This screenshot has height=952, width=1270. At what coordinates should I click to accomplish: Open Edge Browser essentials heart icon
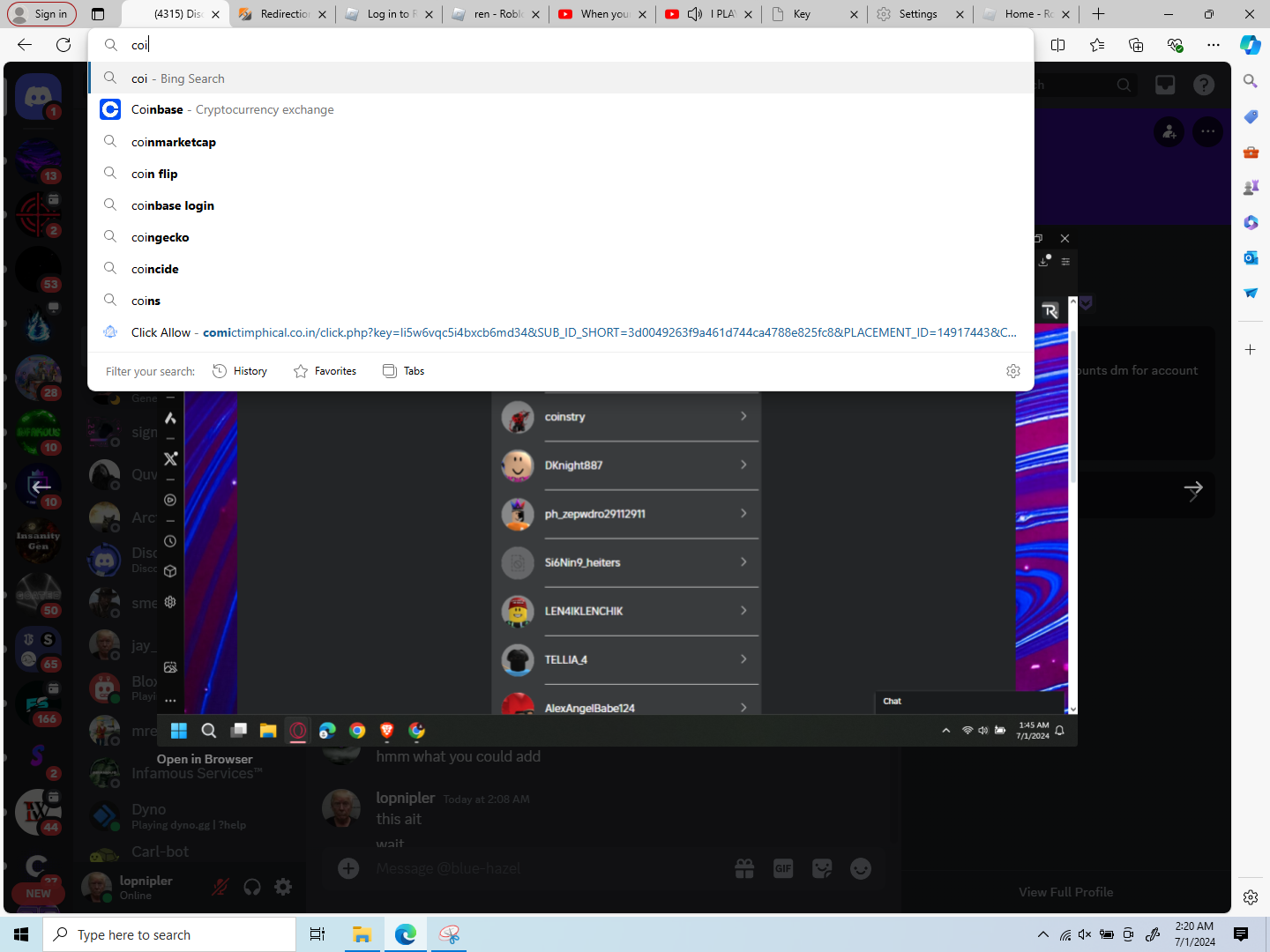pos(1175,45)
